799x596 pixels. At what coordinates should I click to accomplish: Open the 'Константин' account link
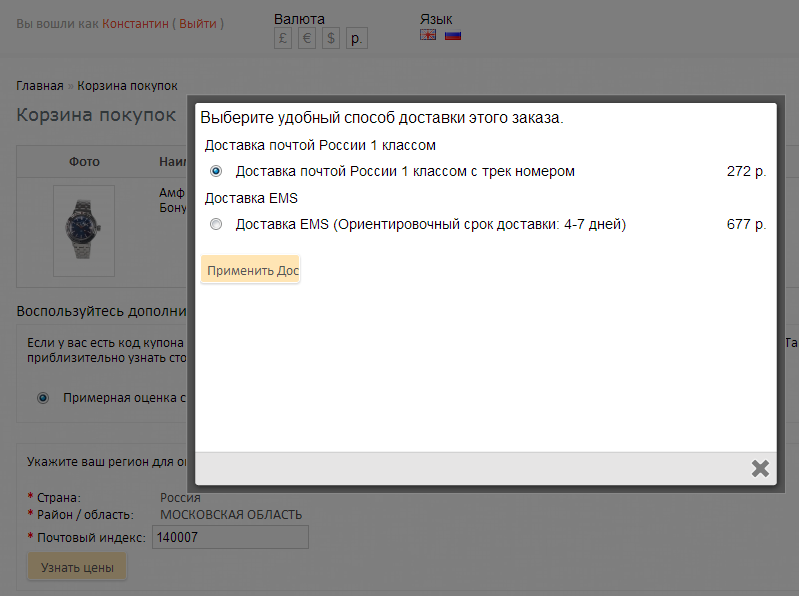(x=135, y=23)
